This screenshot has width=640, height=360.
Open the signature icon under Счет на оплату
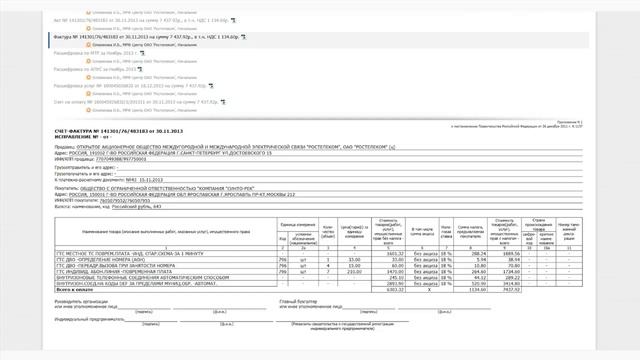pos(88,110)
